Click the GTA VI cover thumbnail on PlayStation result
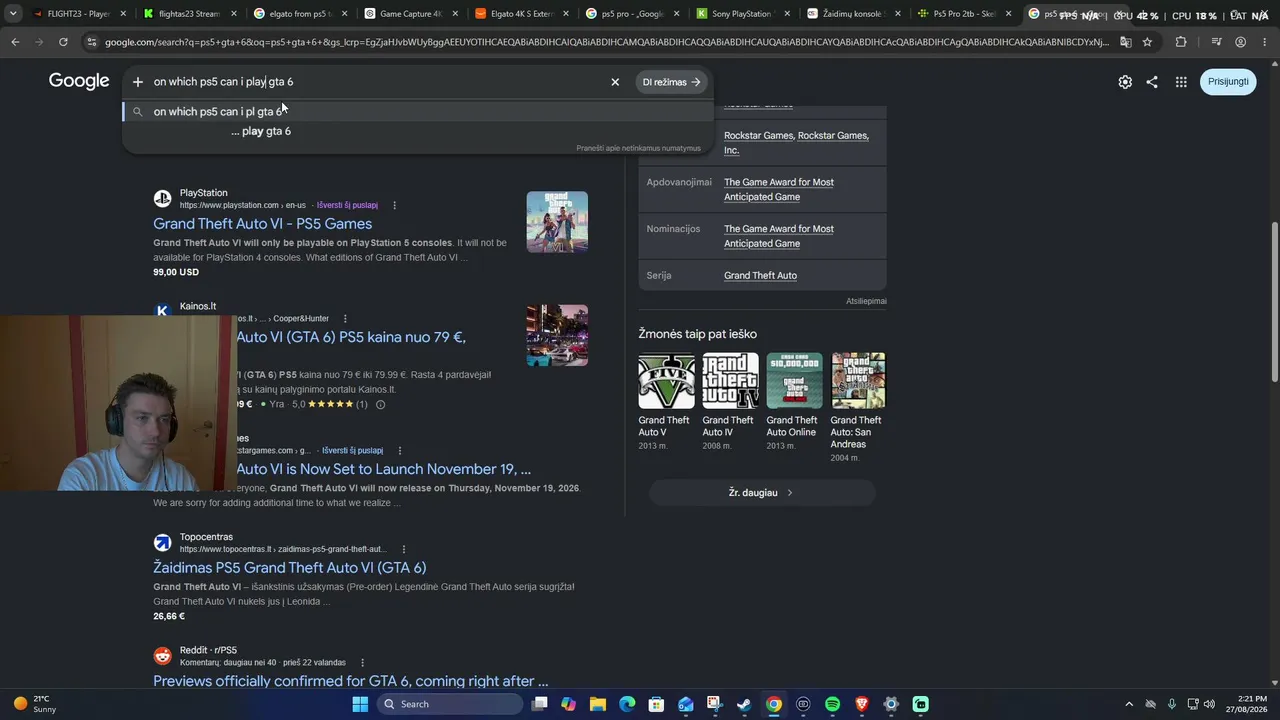Screen dimensions: 1280x720 557,222
